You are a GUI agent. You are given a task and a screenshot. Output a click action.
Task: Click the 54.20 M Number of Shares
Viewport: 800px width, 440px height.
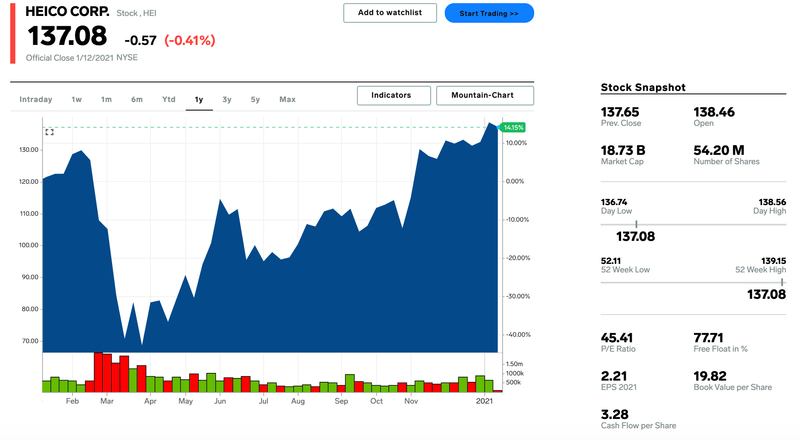[x=719, y=151]
